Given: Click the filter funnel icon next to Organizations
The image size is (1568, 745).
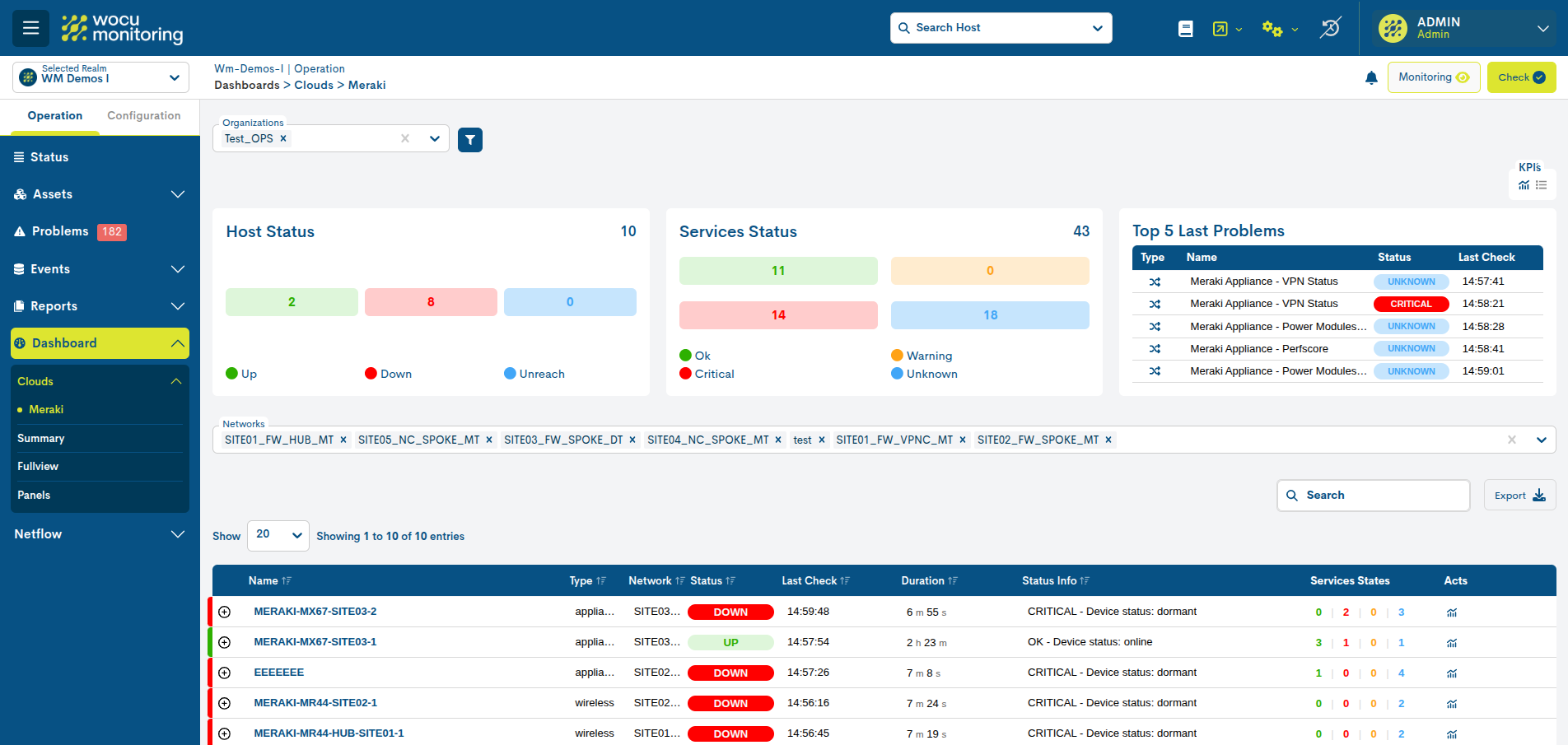Looking at the screenshot, I should click(x=470, y=139).
